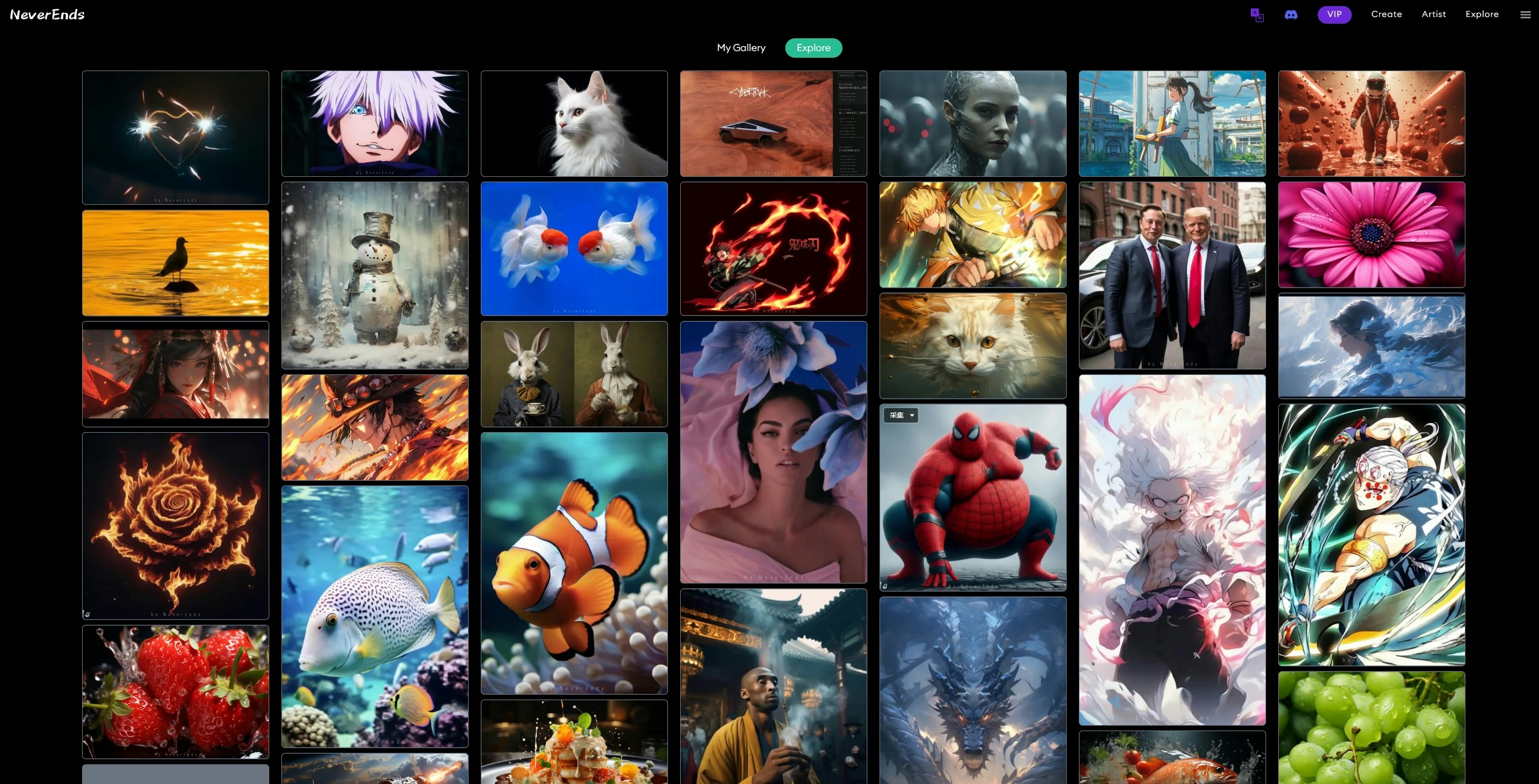Select the green Explore tab

click(x=813, y=47)
